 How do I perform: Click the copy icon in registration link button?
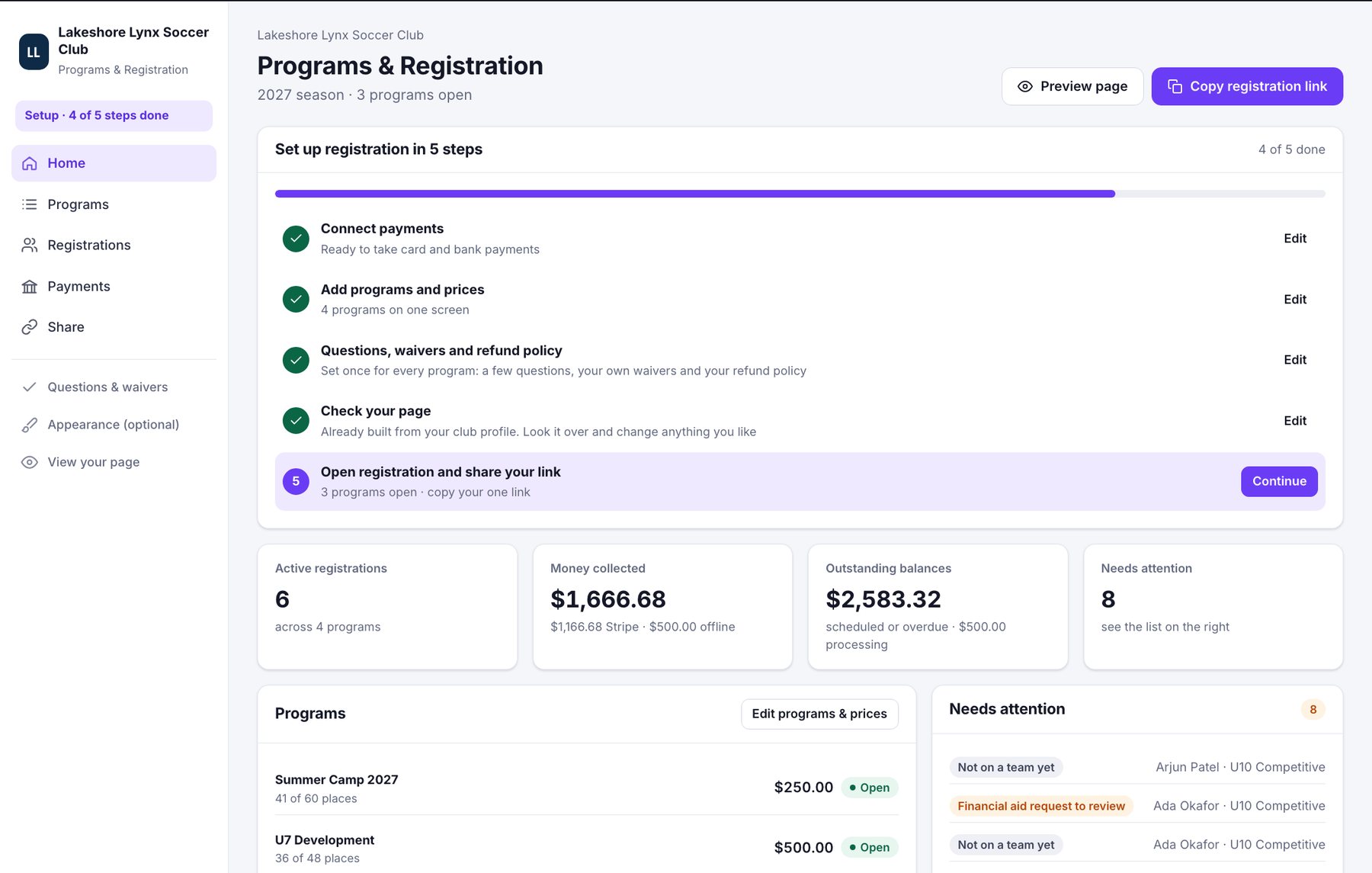1175,86
